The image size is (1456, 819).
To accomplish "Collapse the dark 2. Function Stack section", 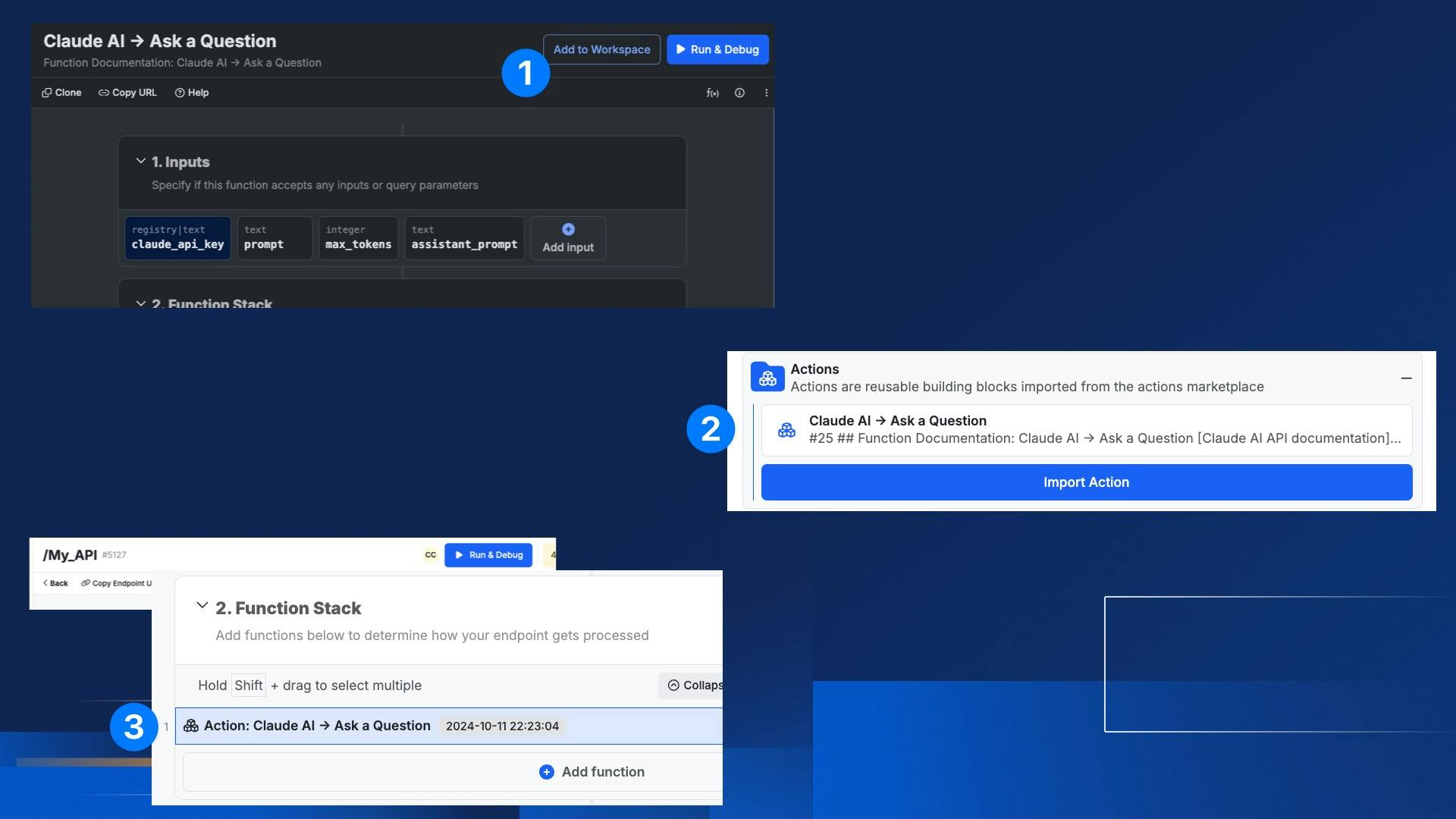I will [x=140, y=303].
